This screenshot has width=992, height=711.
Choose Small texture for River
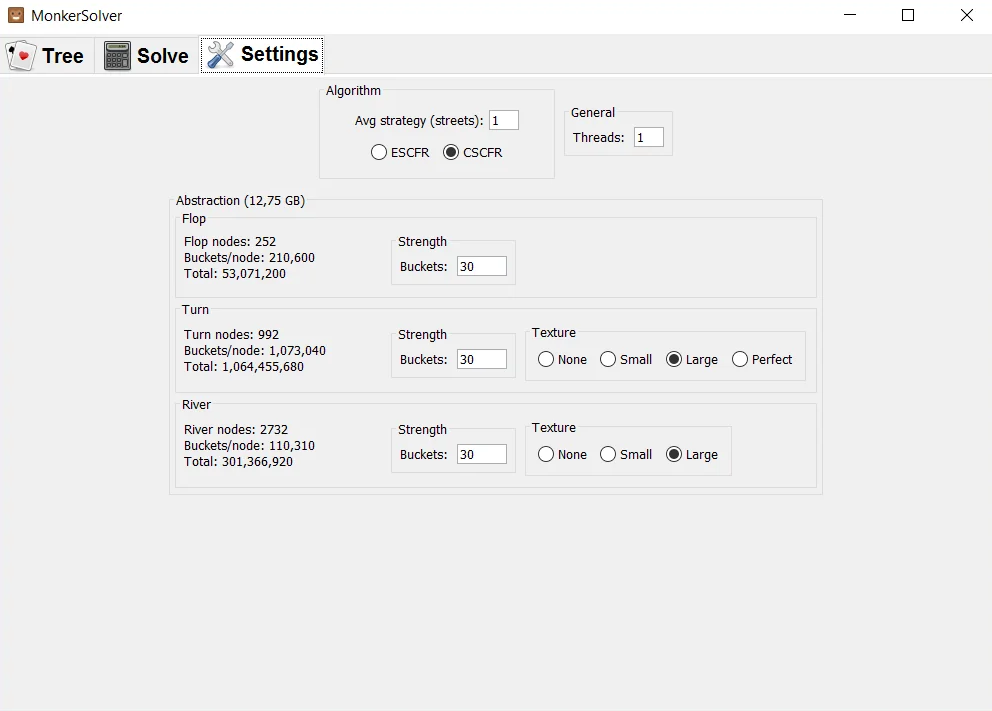(625, 454)
